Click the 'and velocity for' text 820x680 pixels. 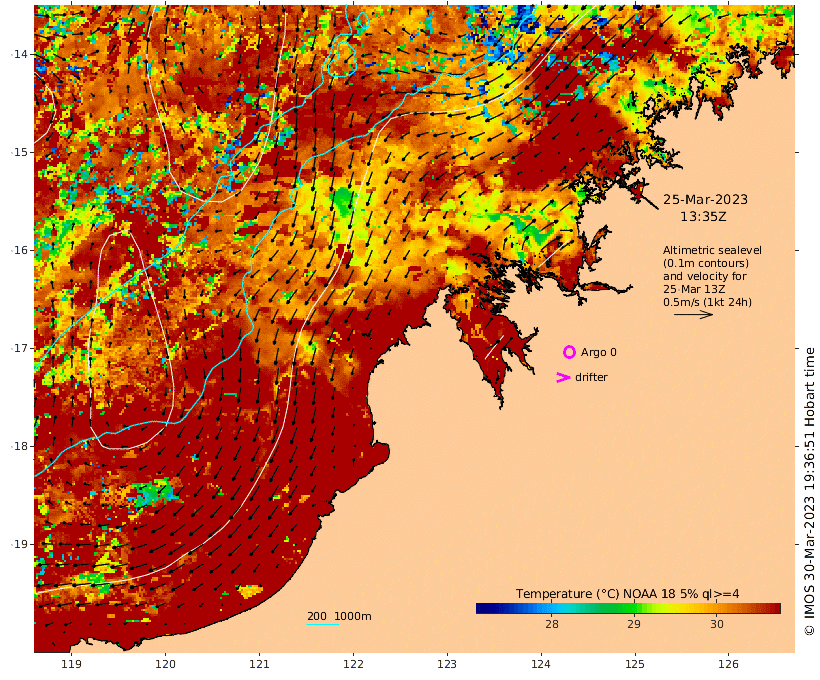point(705,276)
